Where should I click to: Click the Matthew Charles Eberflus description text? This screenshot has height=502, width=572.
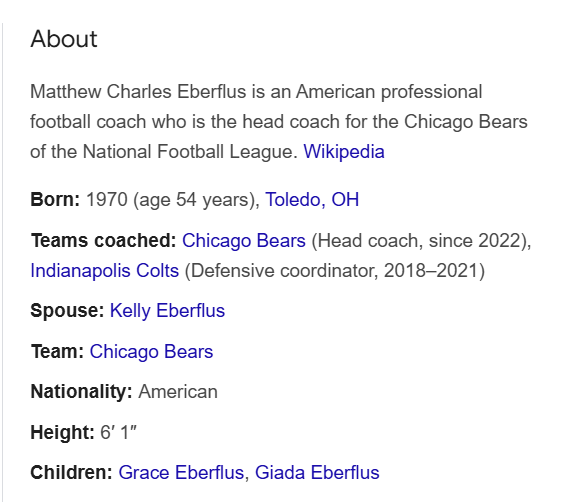(279, 121)
